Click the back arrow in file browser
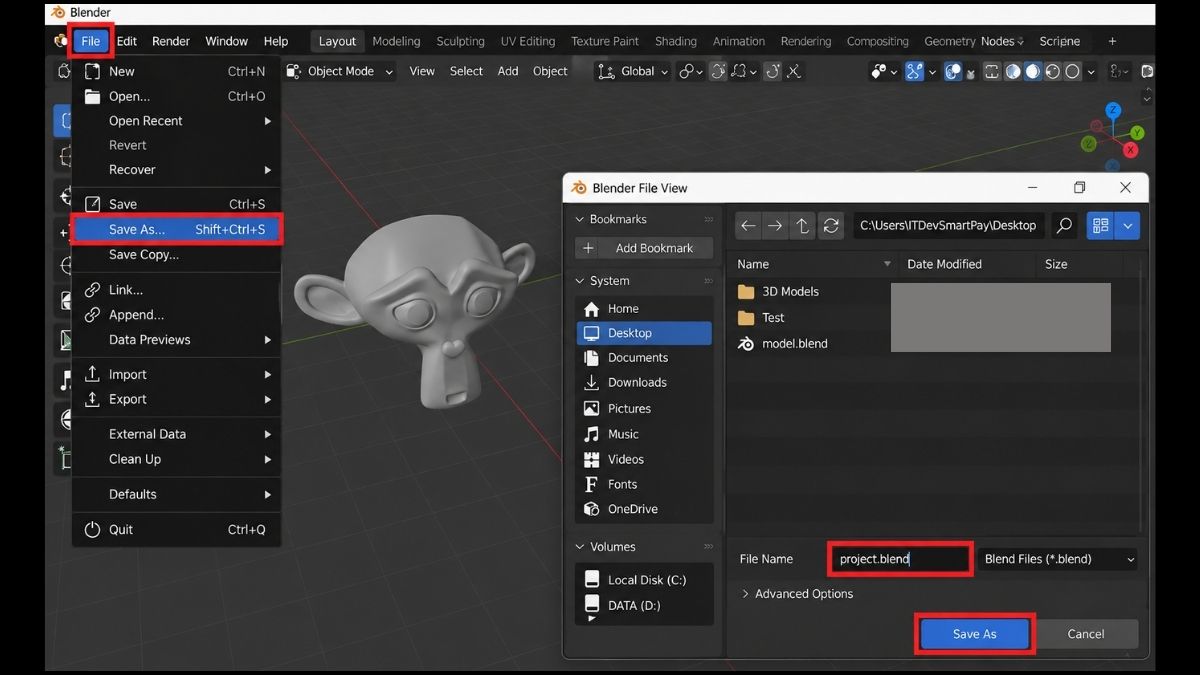 click(748, 226)
